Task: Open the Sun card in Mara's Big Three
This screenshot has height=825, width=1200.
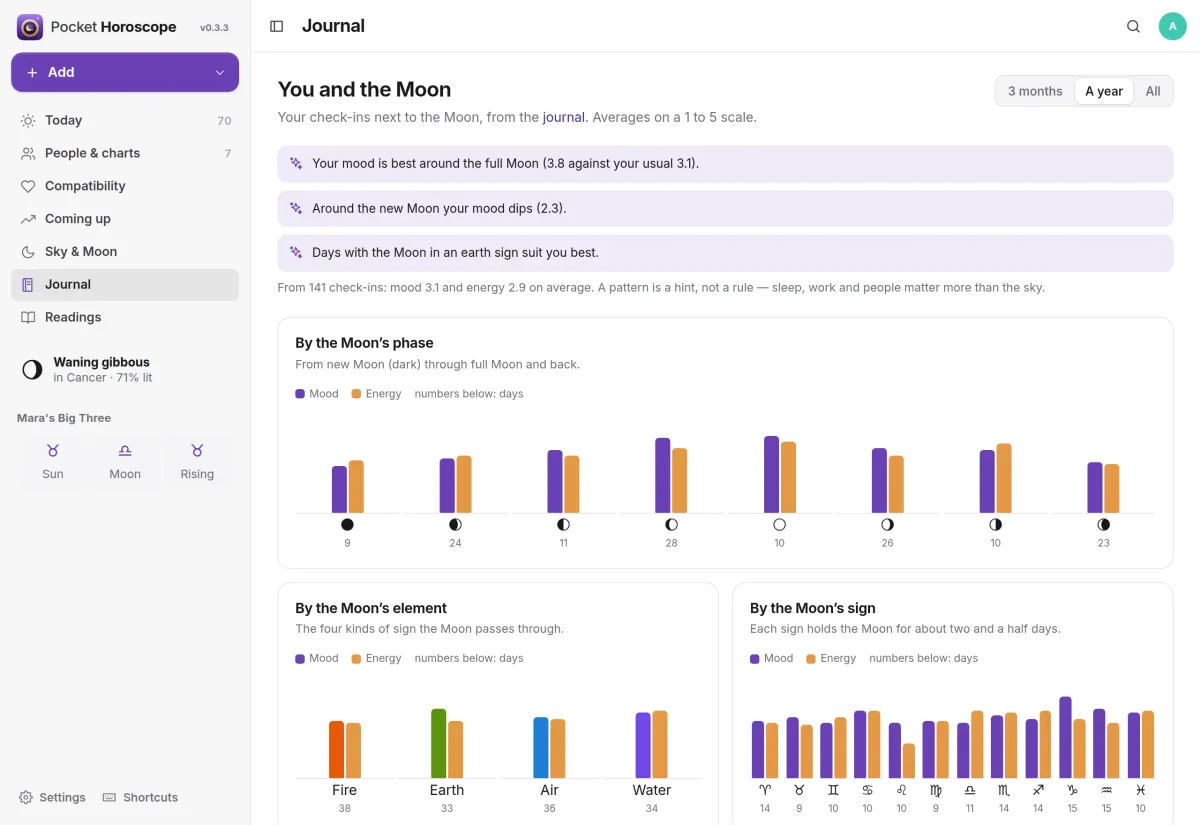Action: click(53, 462)
